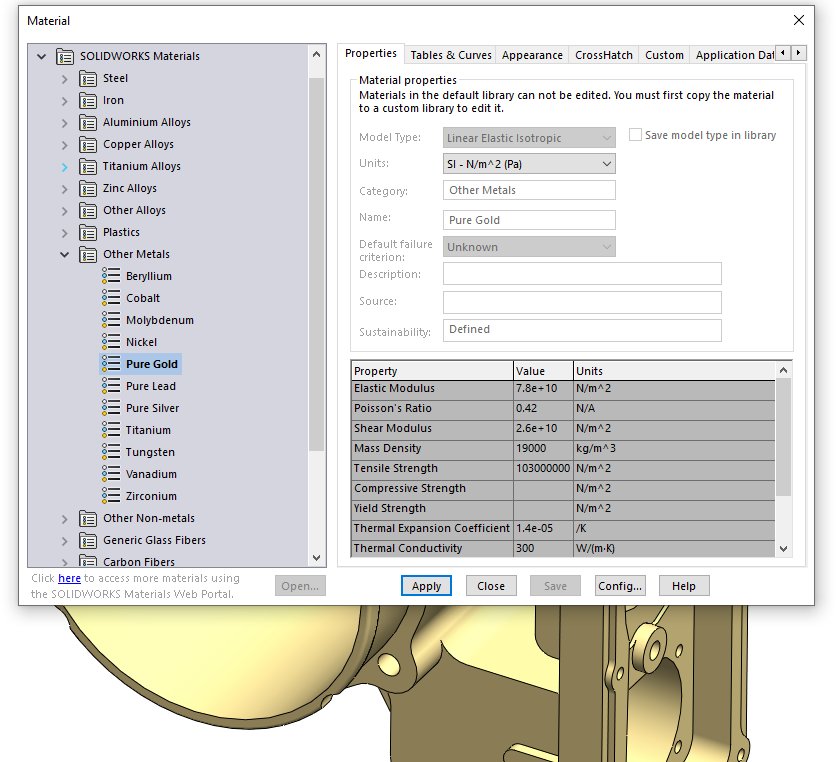Image resolution: width=837 pixels, height=762 pixels.
Task: Switch to the Tables & Curves tab
Action: point(451,55)
